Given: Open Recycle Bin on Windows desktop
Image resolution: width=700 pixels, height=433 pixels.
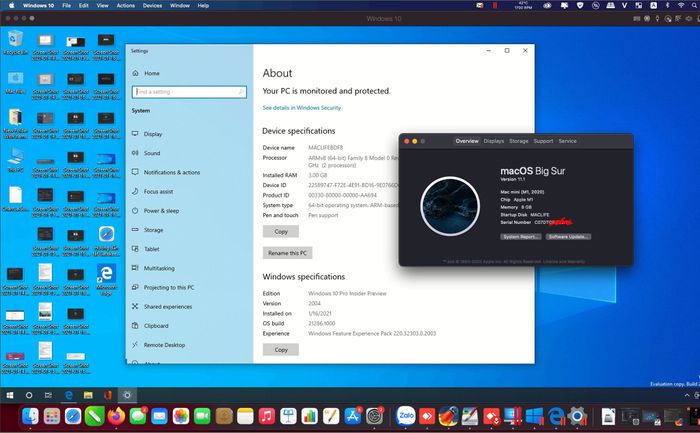Looking at the screenshot, I should [16, 42].
